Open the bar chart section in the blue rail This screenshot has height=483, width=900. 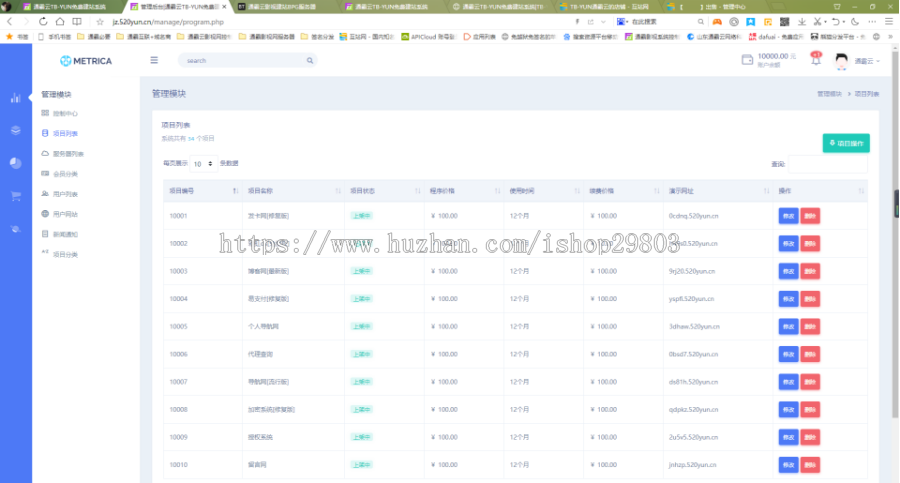pyautogui.click(x=15, y=98)
